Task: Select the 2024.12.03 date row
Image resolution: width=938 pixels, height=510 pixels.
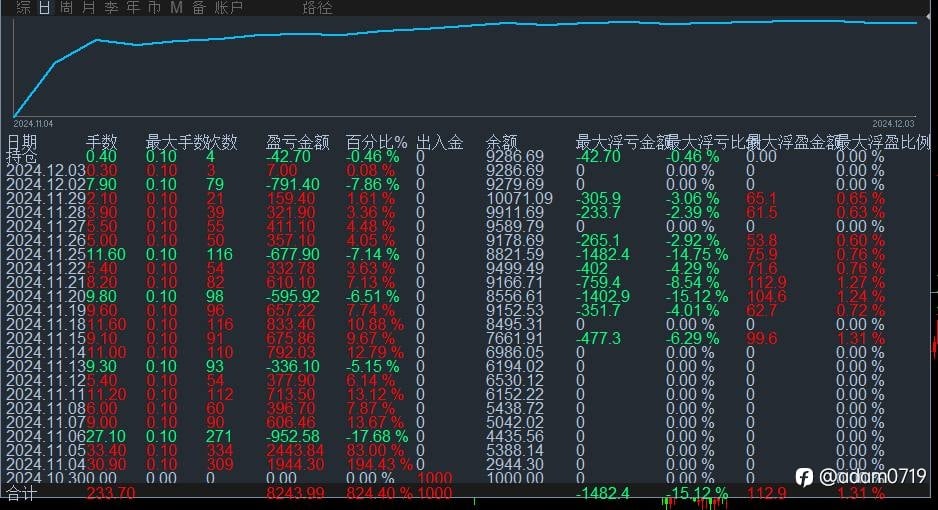Action: click(x=46, y=170)
